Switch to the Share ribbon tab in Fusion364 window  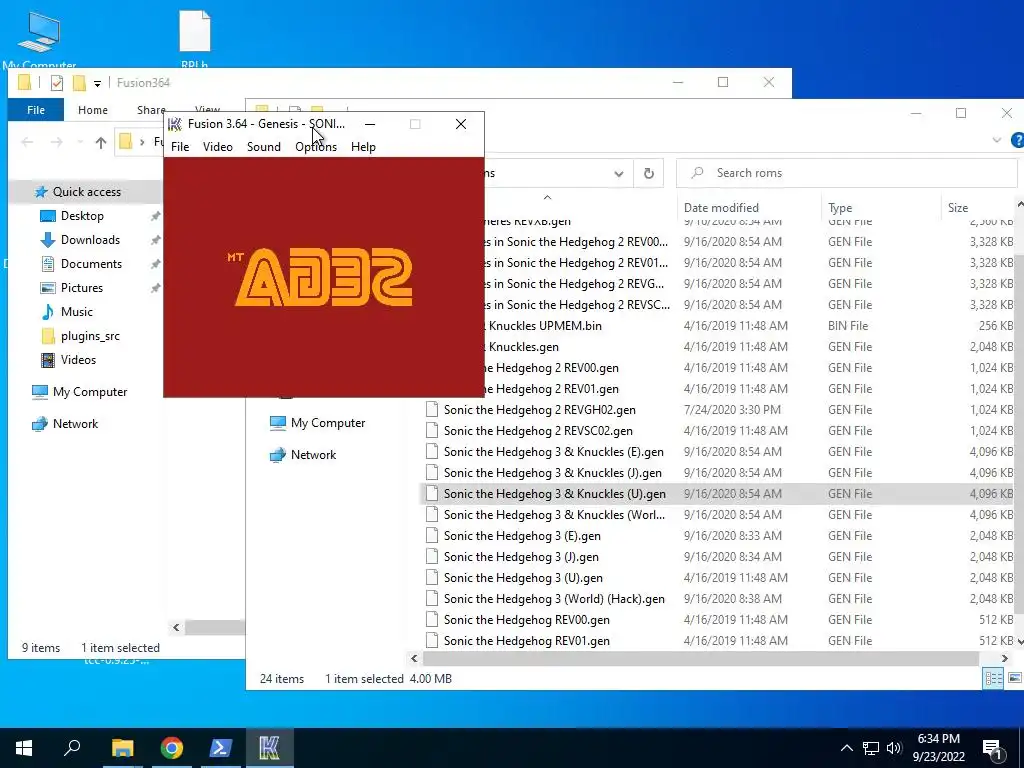[151, 110]
